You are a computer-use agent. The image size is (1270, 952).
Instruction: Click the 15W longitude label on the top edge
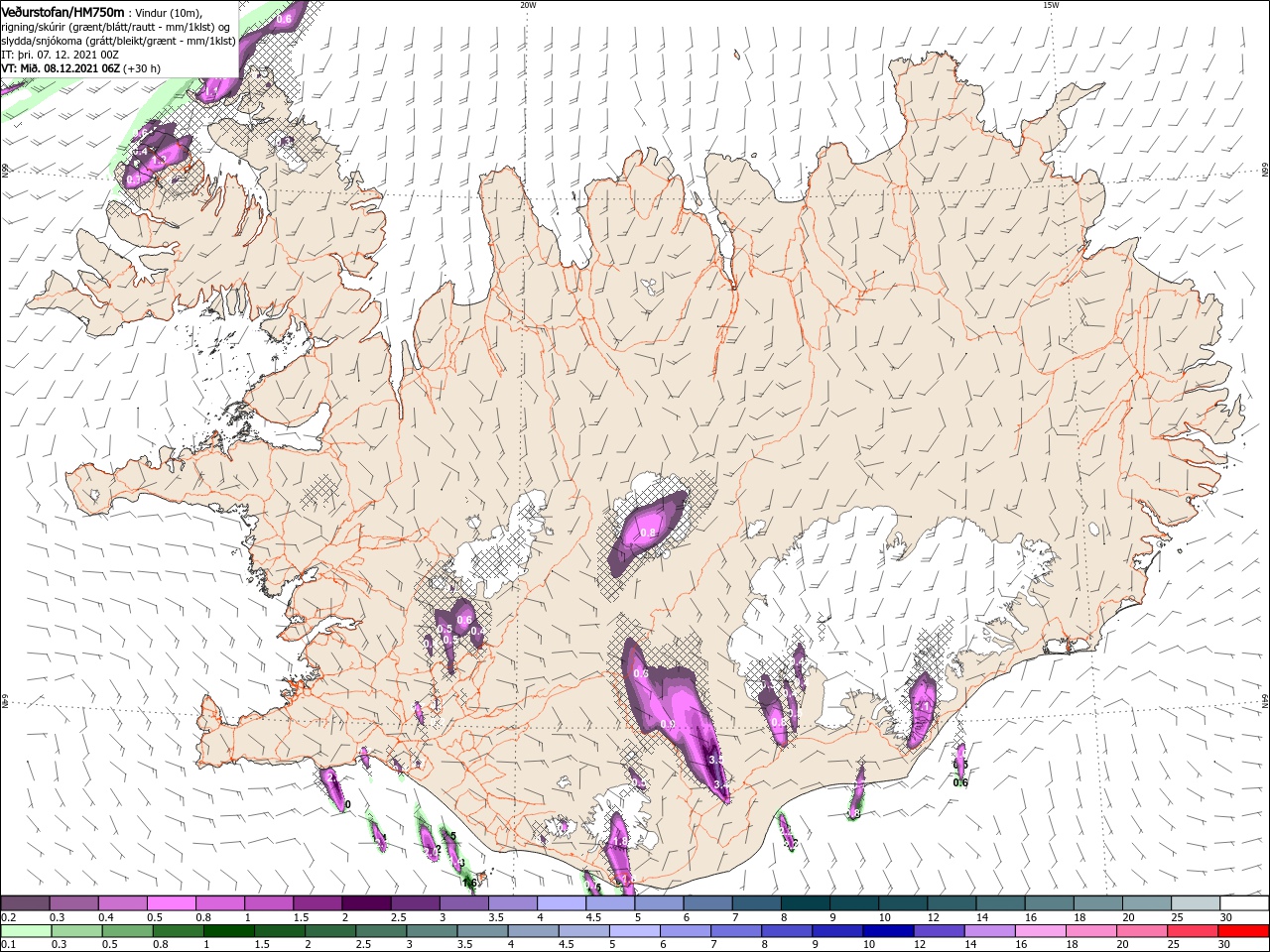pyautogui.click(x=1051, y=5)
